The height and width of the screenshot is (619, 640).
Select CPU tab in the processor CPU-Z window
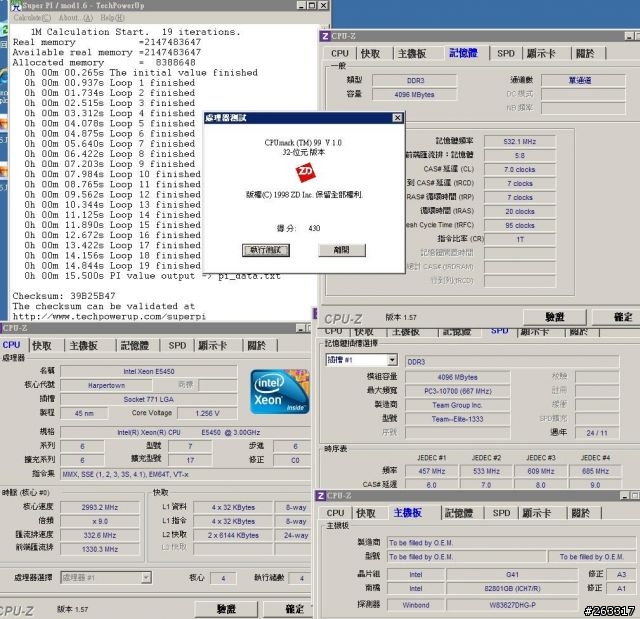click(11, 345)
